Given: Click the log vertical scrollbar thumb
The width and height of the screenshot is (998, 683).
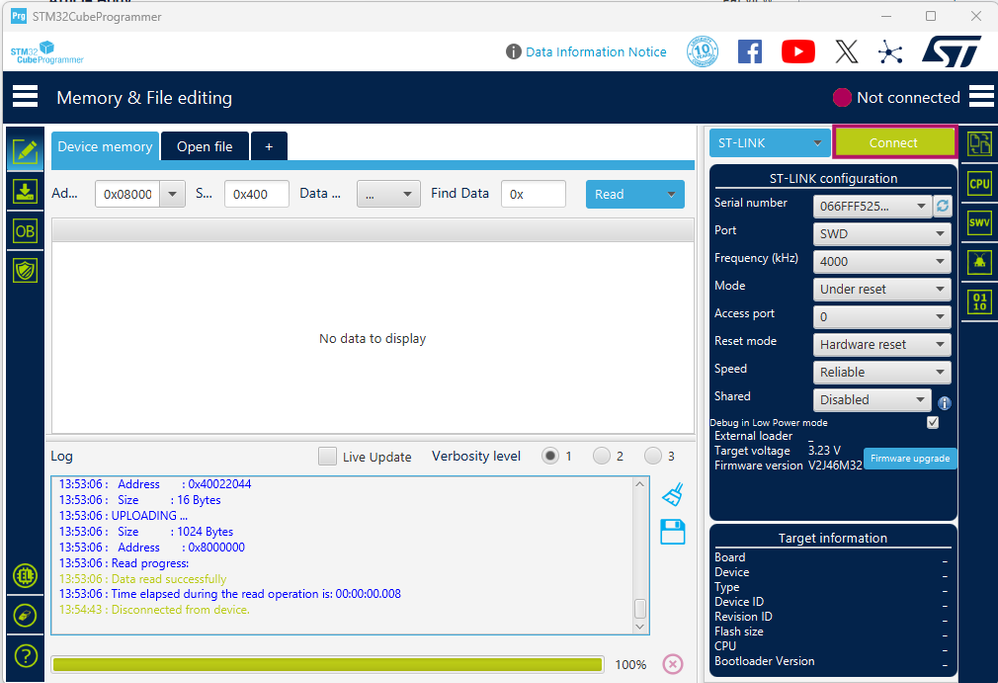Looking at the screenshot, I should click(x=640, y=609).
